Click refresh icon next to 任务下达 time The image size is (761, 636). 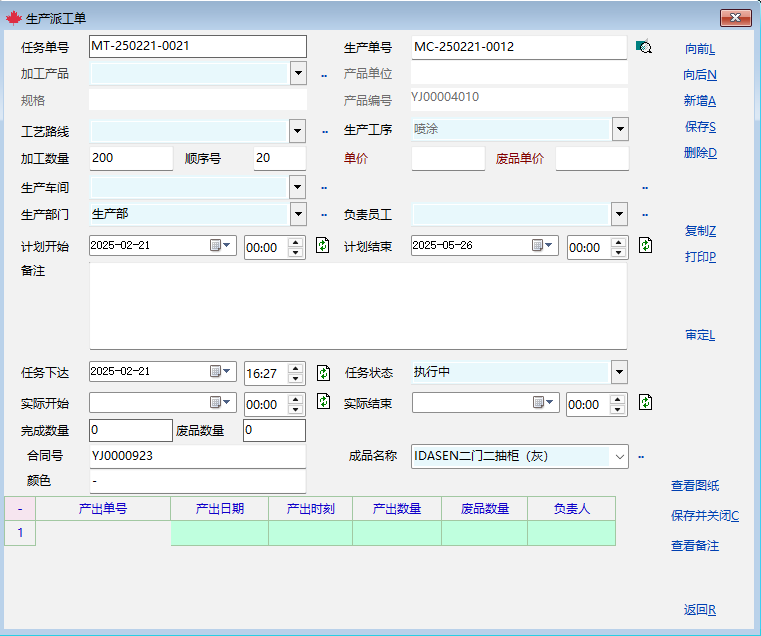coord(323,372)
